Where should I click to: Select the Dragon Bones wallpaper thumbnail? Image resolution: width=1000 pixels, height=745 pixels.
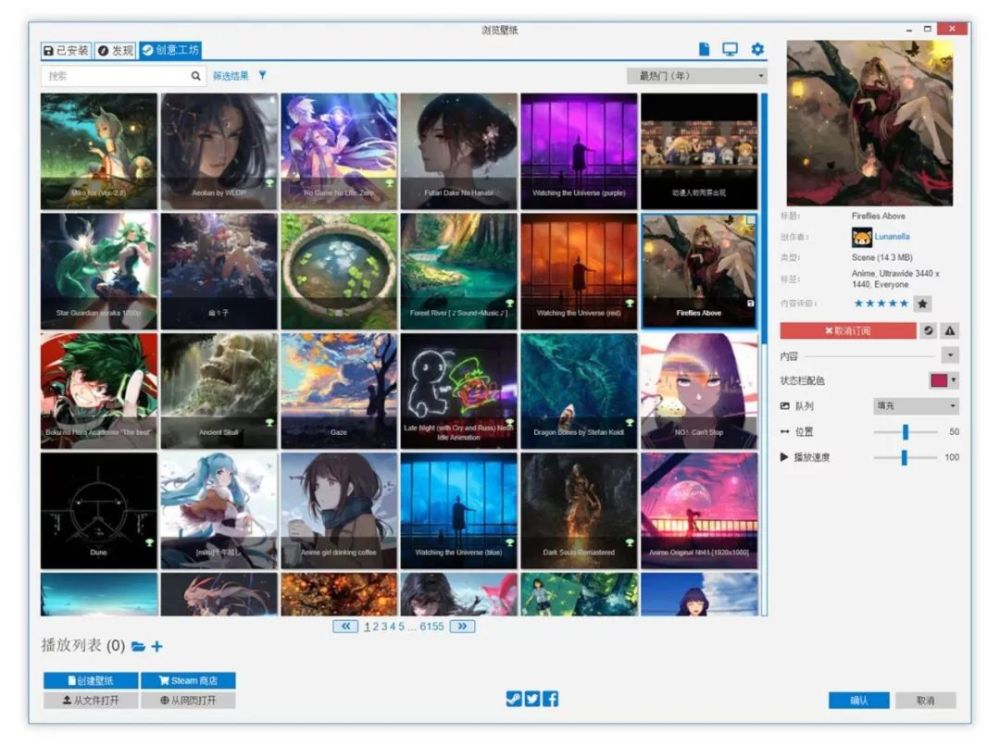578,391
